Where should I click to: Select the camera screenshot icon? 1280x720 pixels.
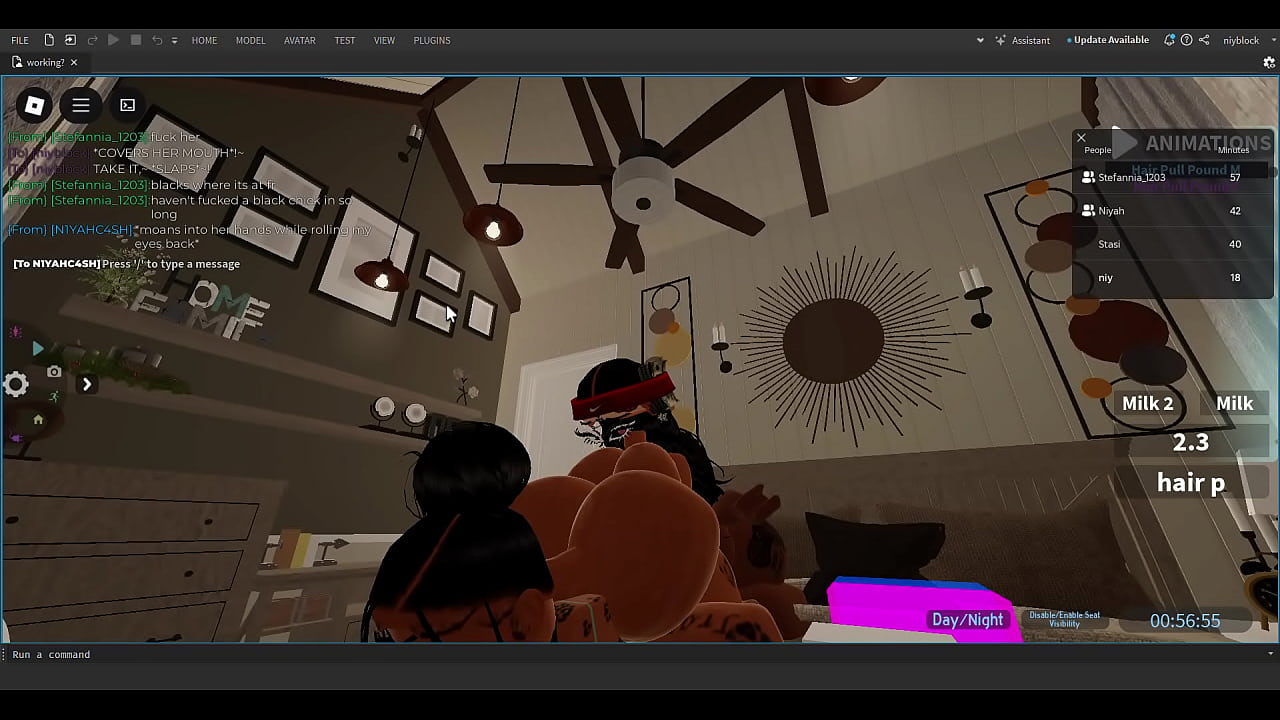pos(53,371)
